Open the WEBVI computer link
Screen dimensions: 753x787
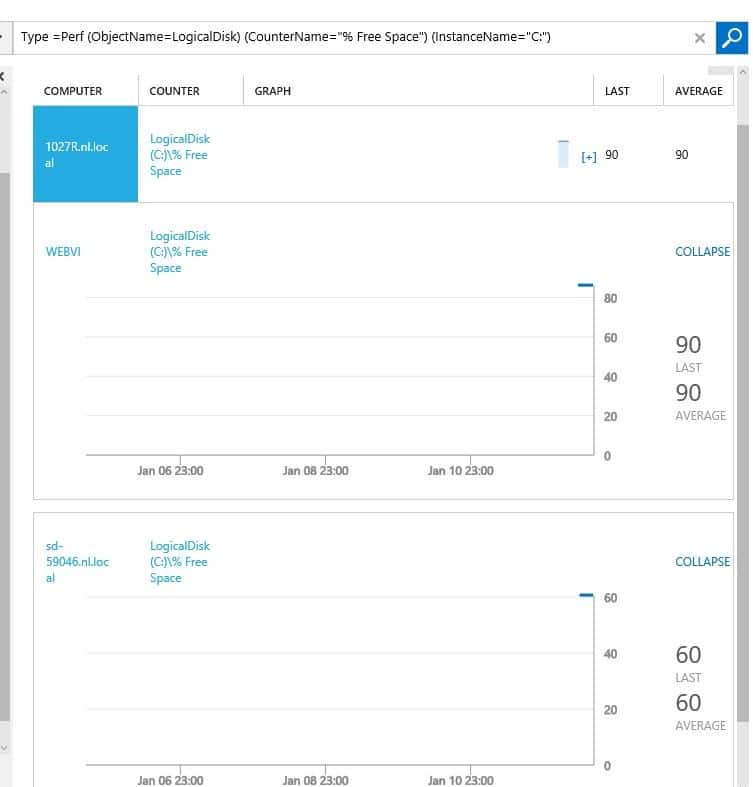point(63,252)
